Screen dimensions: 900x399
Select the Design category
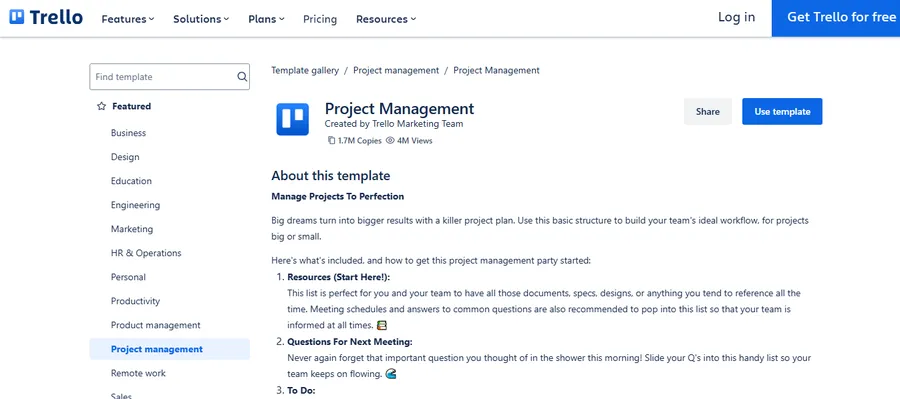click(125, 157)
